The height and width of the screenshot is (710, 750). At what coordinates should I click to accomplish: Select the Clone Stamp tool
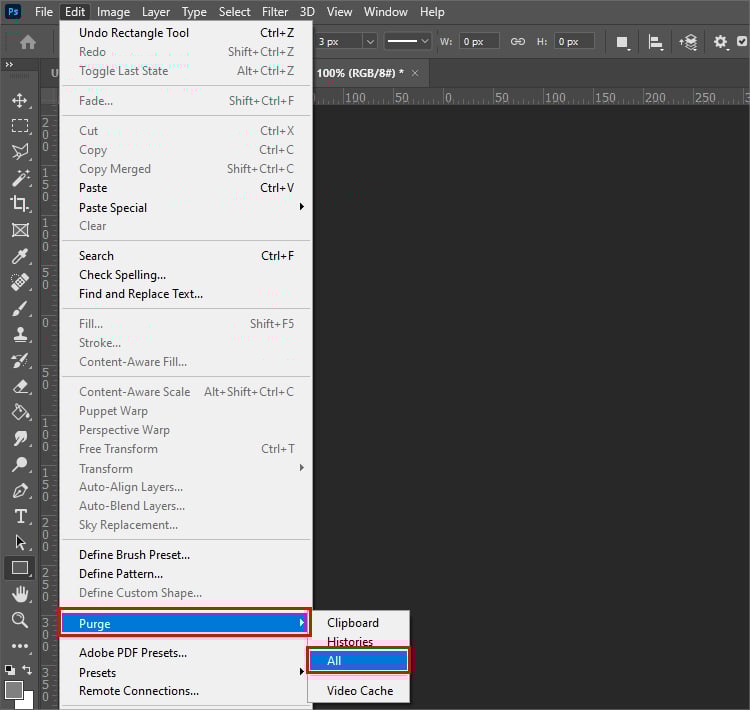pos(20,334)
